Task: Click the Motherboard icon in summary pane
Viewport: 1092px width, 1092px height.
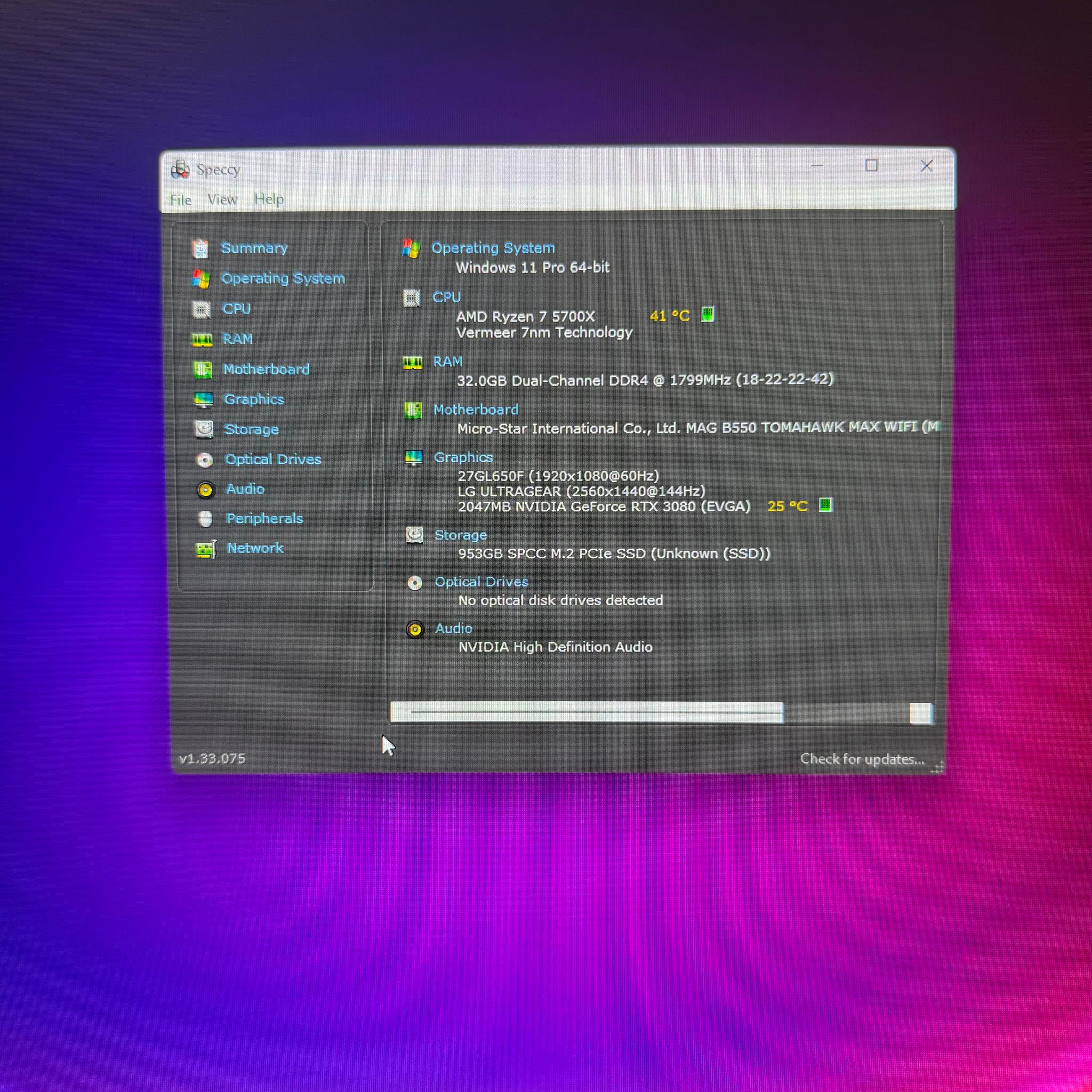Action: pyautogui.click(x=413, y=410)
